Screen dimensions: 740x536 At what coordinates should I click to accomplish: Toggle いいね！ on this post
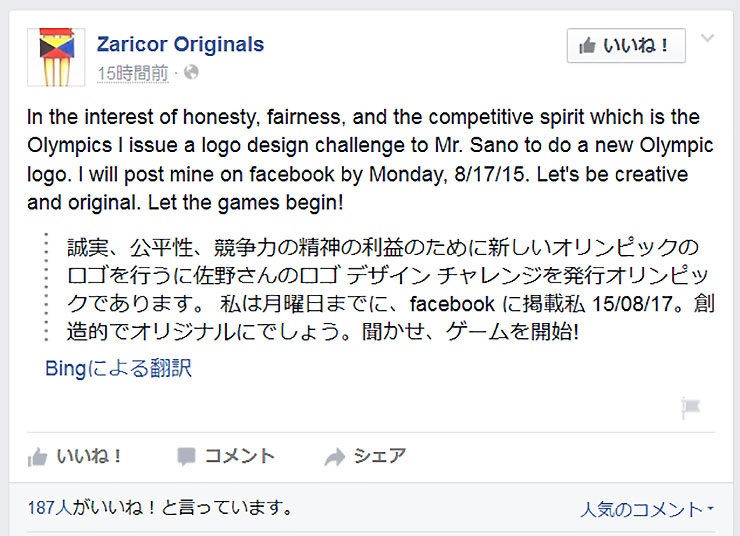(75, 456)
